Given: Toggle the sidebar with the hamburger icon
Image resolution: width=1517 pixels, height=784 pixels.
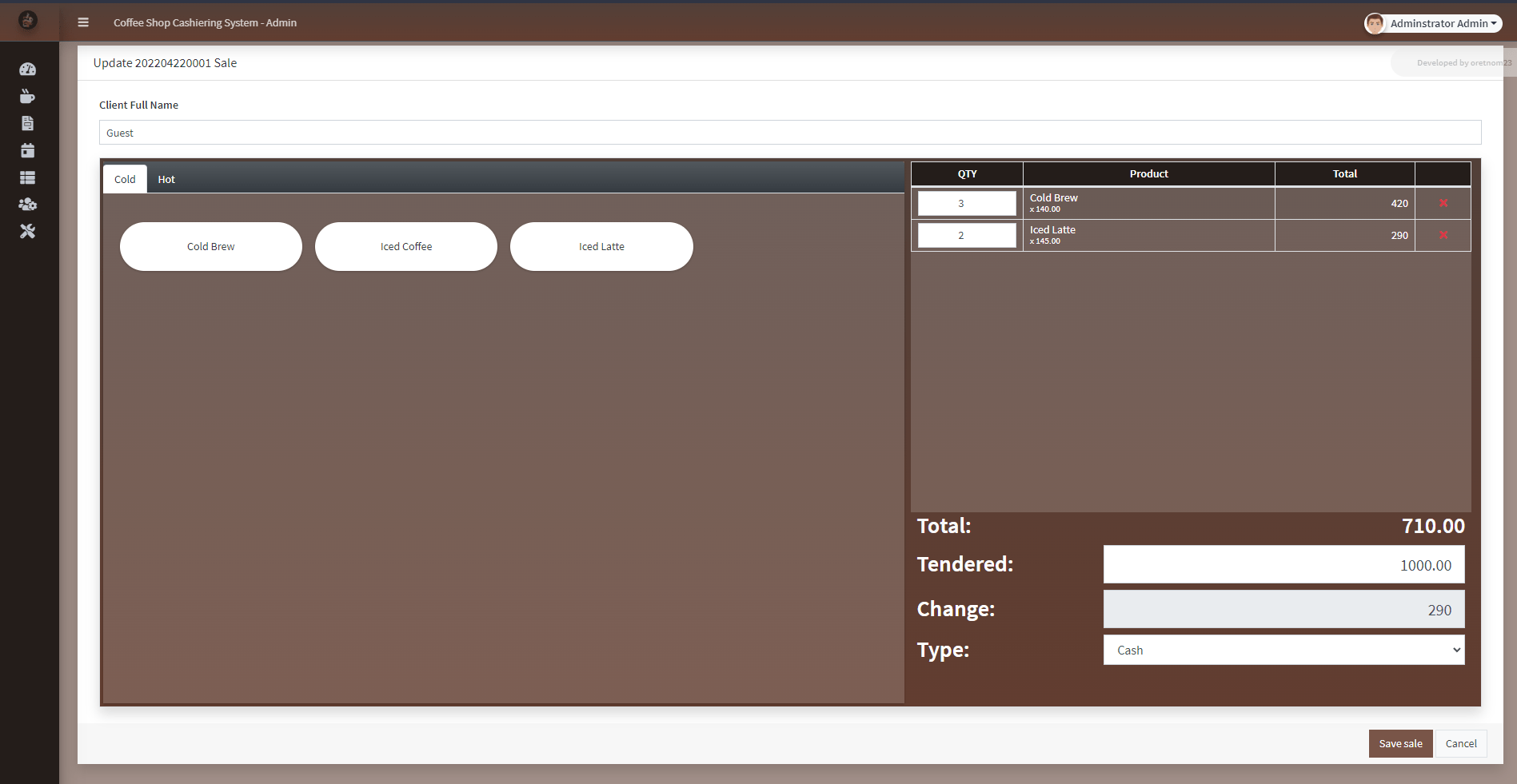Looking at the screenshot, I should 82,22.
